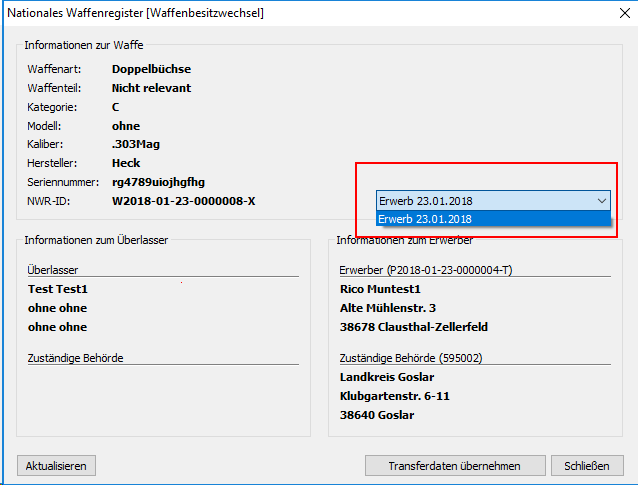Click the Erwerber name Rico Muntest1
Viewport: 638px width, 485px height.
378,289
